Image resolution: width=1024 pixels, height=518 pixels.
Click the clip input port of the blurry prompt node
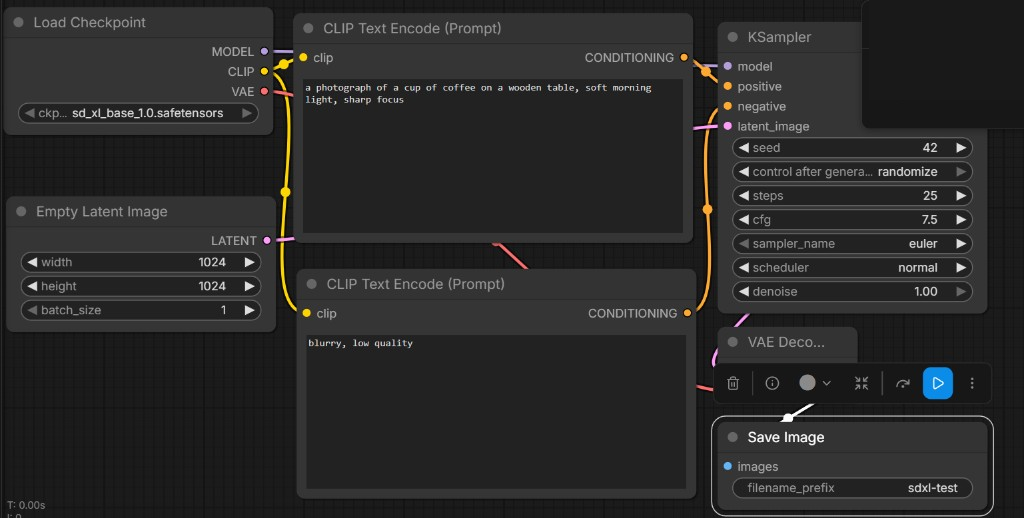[306, 314]
